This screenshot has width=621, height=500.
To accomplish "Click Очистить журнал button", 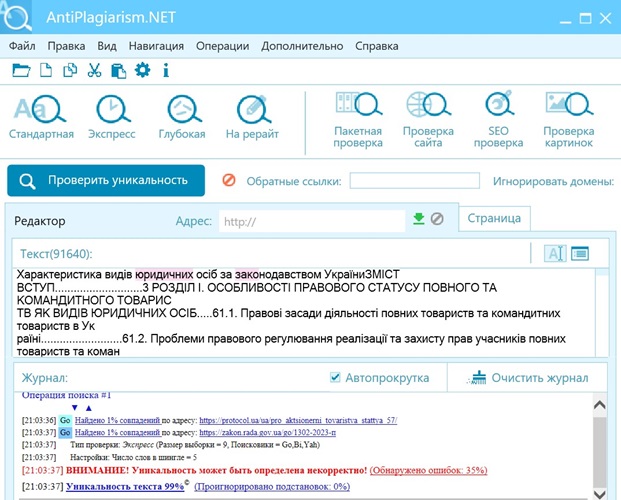I will click(528, 378).
